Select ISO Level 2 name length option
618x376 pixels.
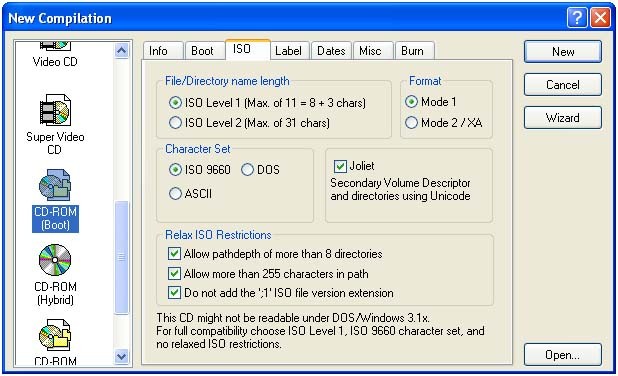pyautogui.click(x=175, y=123)
